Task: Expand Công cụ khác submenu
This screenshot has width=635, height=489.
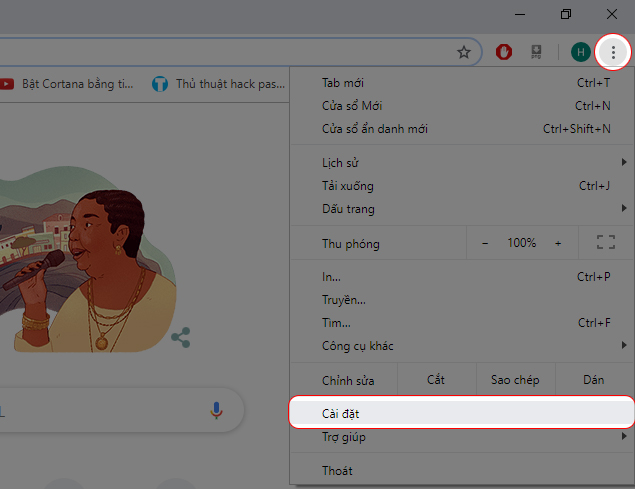Action: 462,346
